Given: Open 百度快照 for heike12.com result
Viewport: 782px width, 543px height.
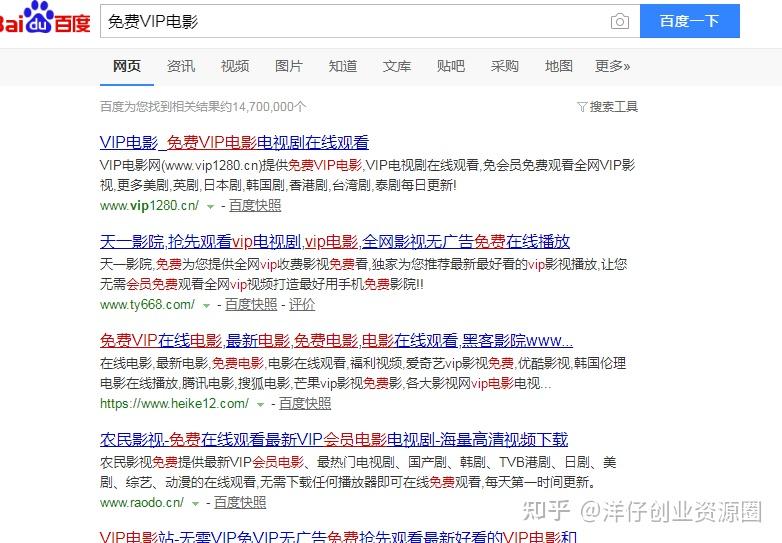Looking at the screenshot, I should point(305,403).
